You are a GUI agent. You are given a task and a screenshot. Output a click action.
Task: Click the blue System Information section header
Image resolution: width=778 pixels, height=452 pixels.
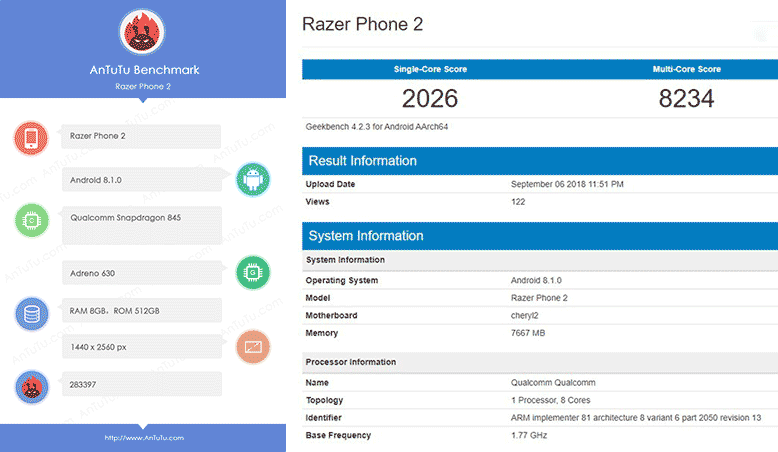(540, 236)
